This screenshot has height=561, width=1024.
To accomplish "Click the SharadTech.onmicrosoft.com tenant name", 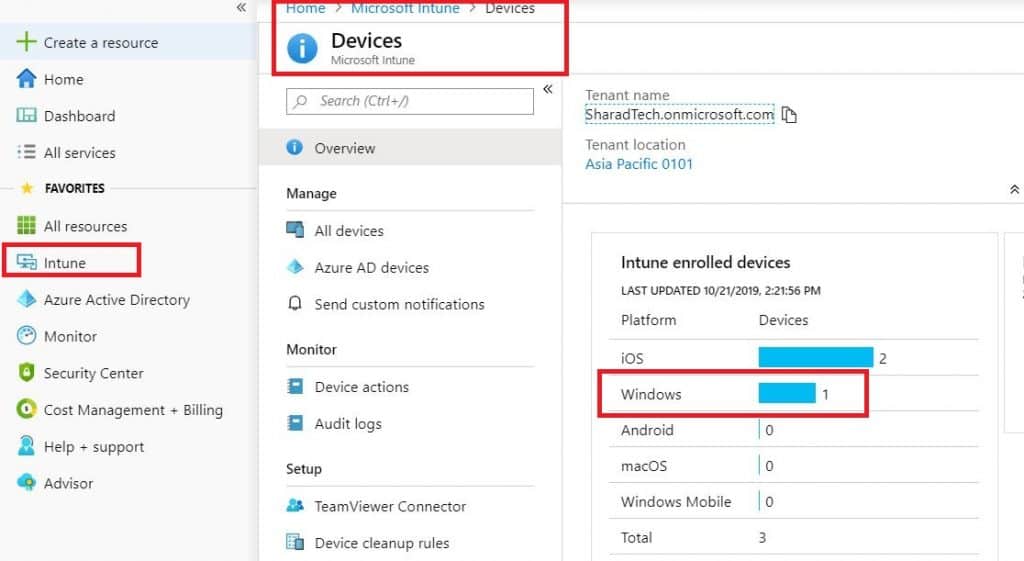I will tap(679, 114).
